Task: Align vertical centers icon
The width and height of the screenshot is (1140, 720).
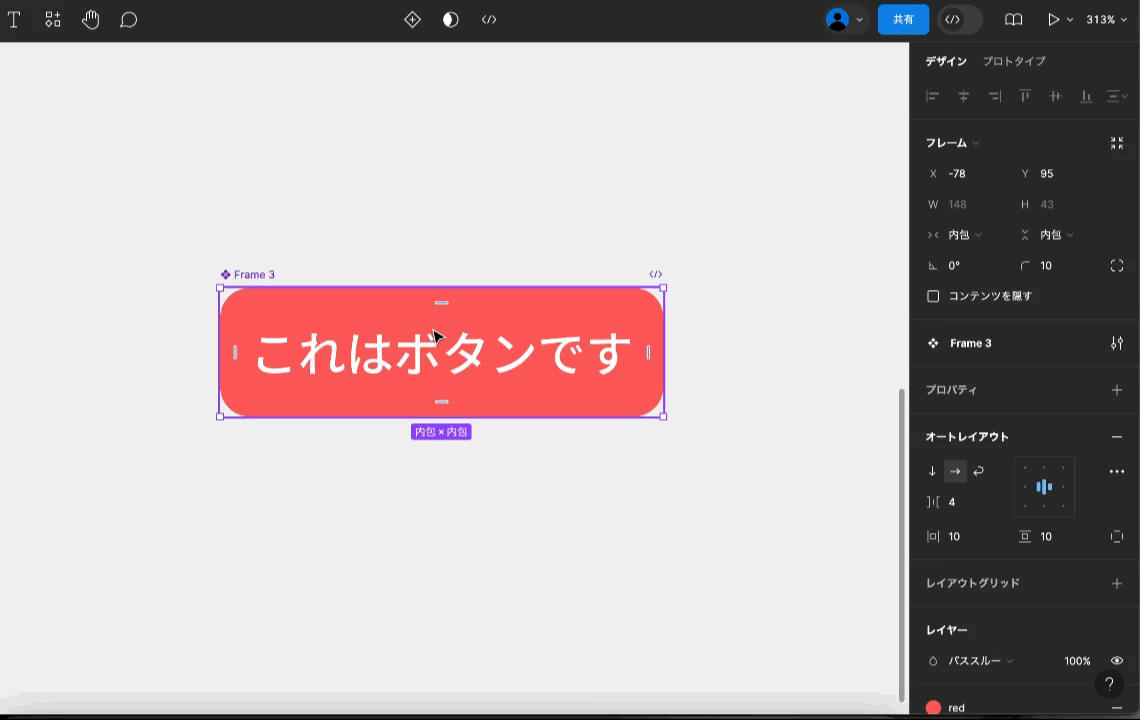Action: pos(1056,96)
